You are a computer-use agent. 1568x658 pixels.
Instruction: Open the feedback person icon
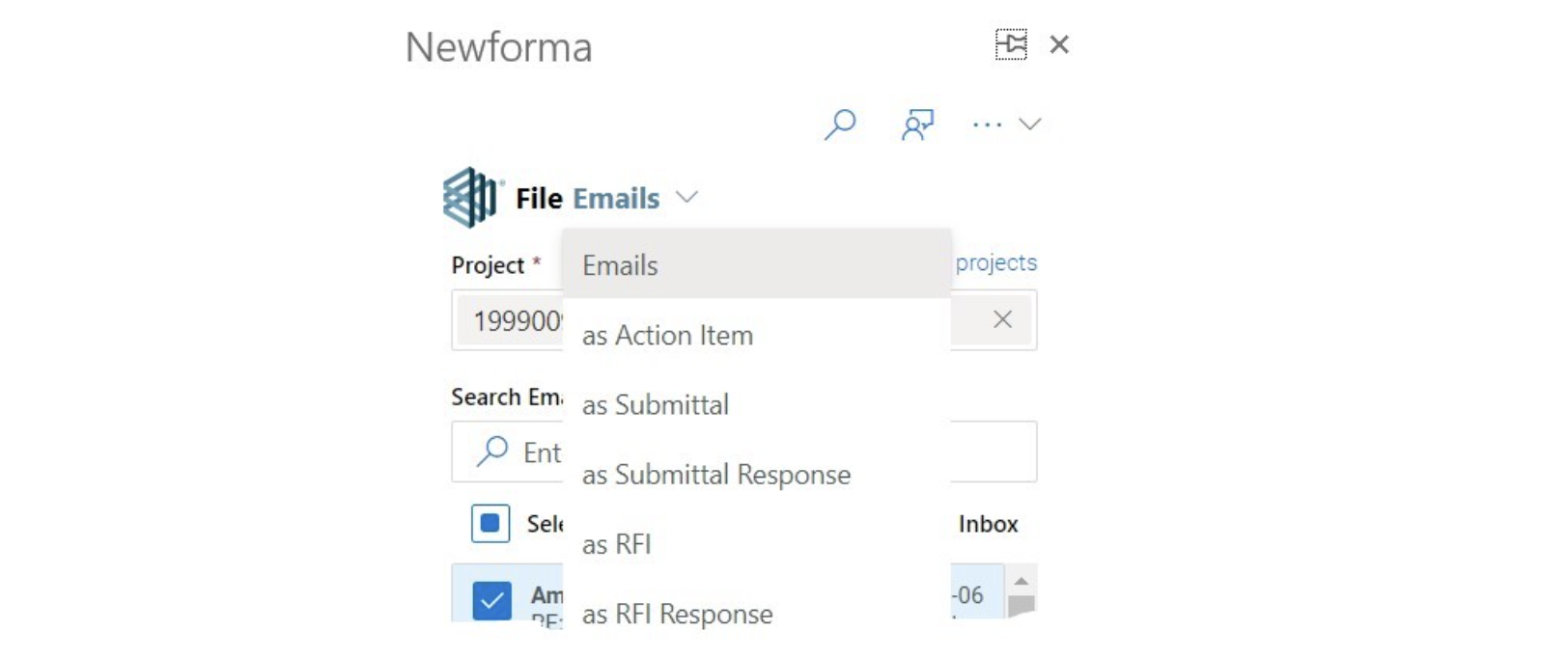point(917,124)
